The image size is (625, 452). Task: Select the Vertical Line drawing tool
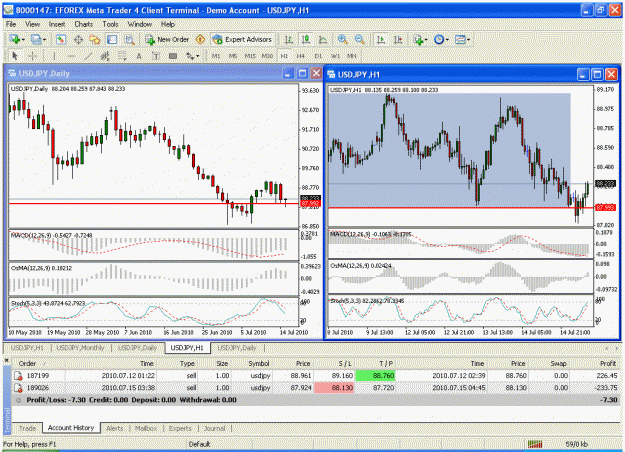pos(53,56)
